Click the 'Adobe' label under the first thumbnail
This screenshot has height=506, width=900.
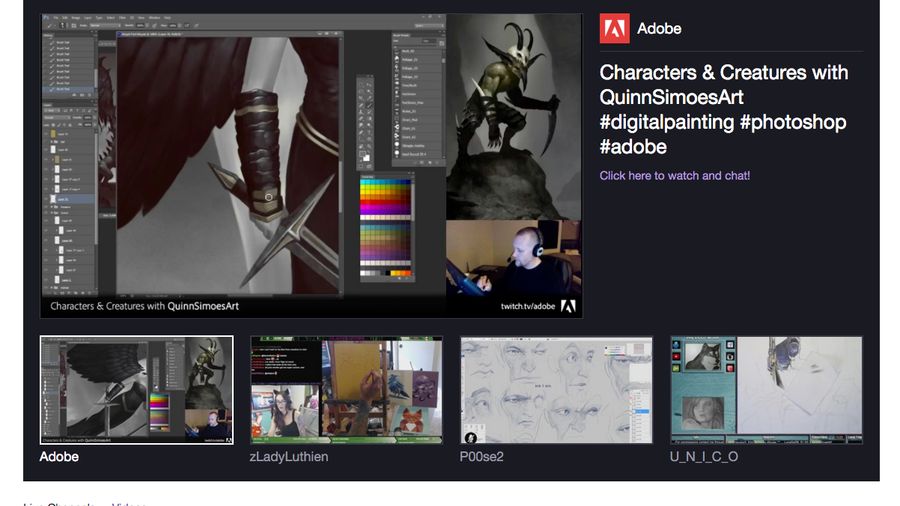pos(59,457)
